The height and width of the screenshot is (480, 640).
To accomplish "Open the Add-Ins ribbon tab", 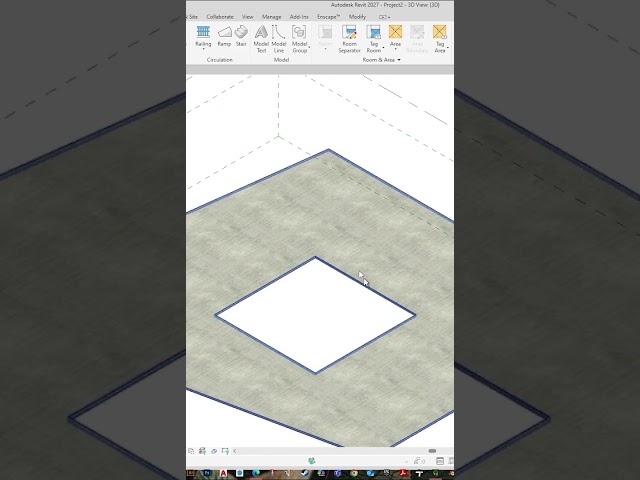I will (x=299, y=17).
